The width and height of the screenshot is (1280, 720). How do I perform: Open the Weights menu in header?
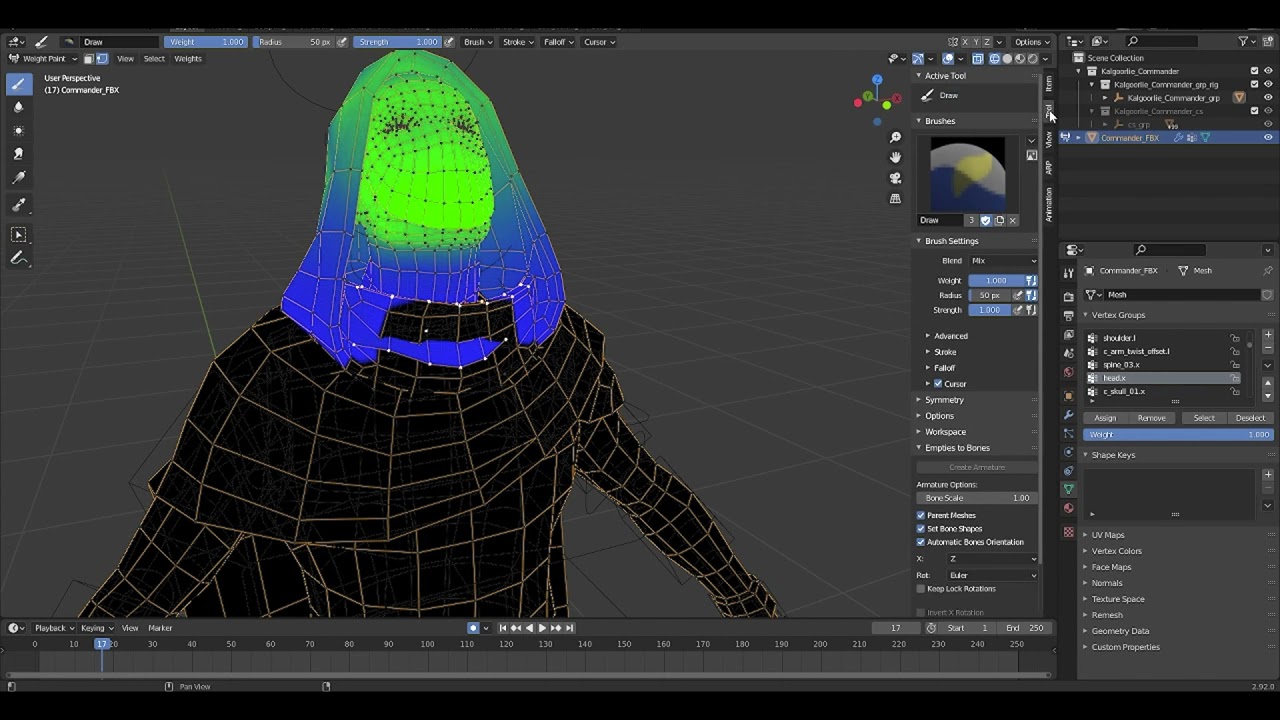coord(188,59)
